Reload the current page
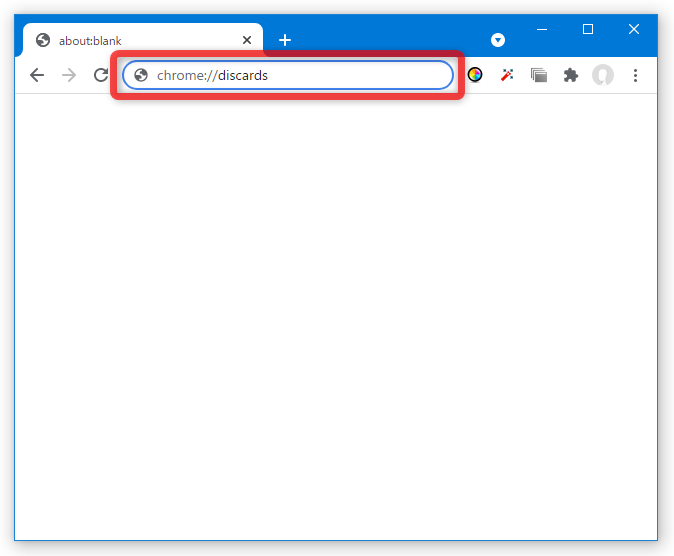Screen dimensions: 674x556 [101, 75]
